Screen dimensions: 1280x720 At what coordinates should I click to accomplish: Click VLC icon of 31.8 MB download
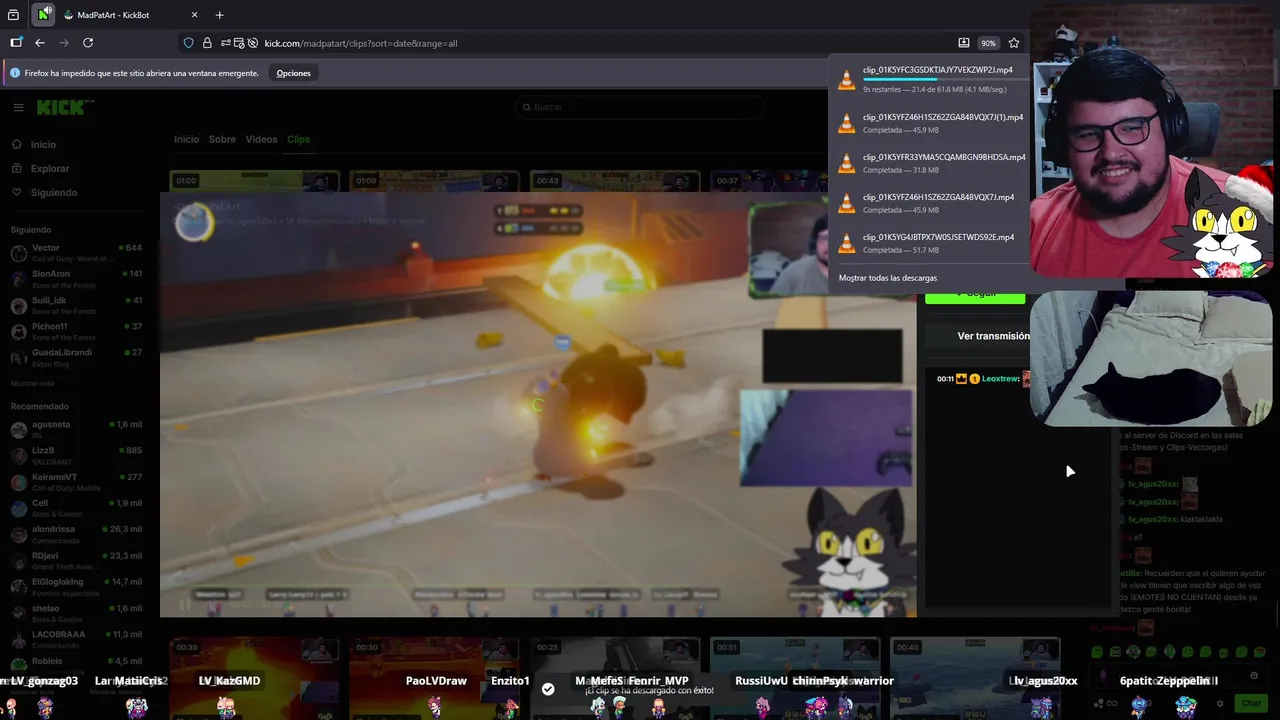click(847, 163)
